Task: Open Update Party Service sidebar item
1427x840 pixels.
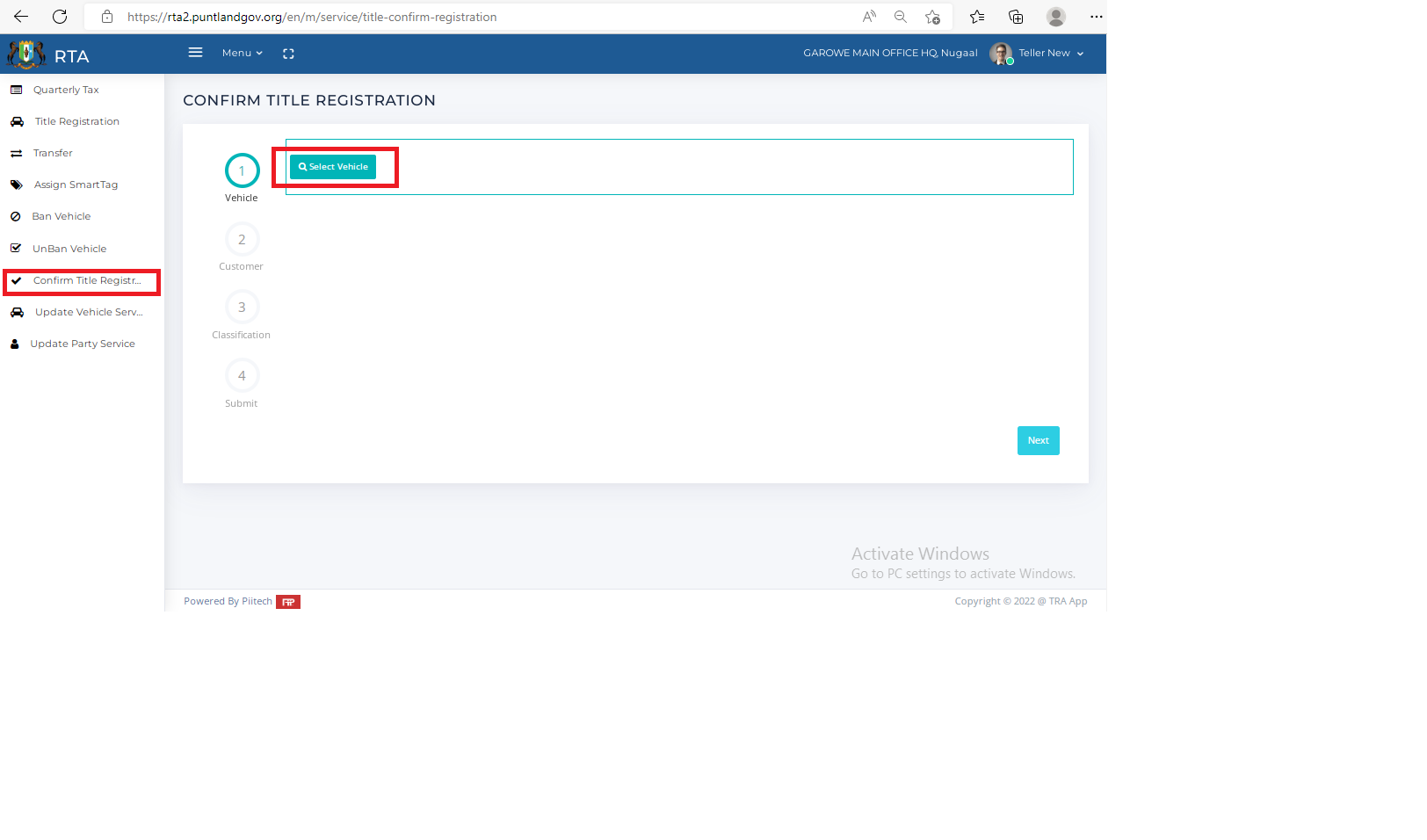Action: [82, 344]
